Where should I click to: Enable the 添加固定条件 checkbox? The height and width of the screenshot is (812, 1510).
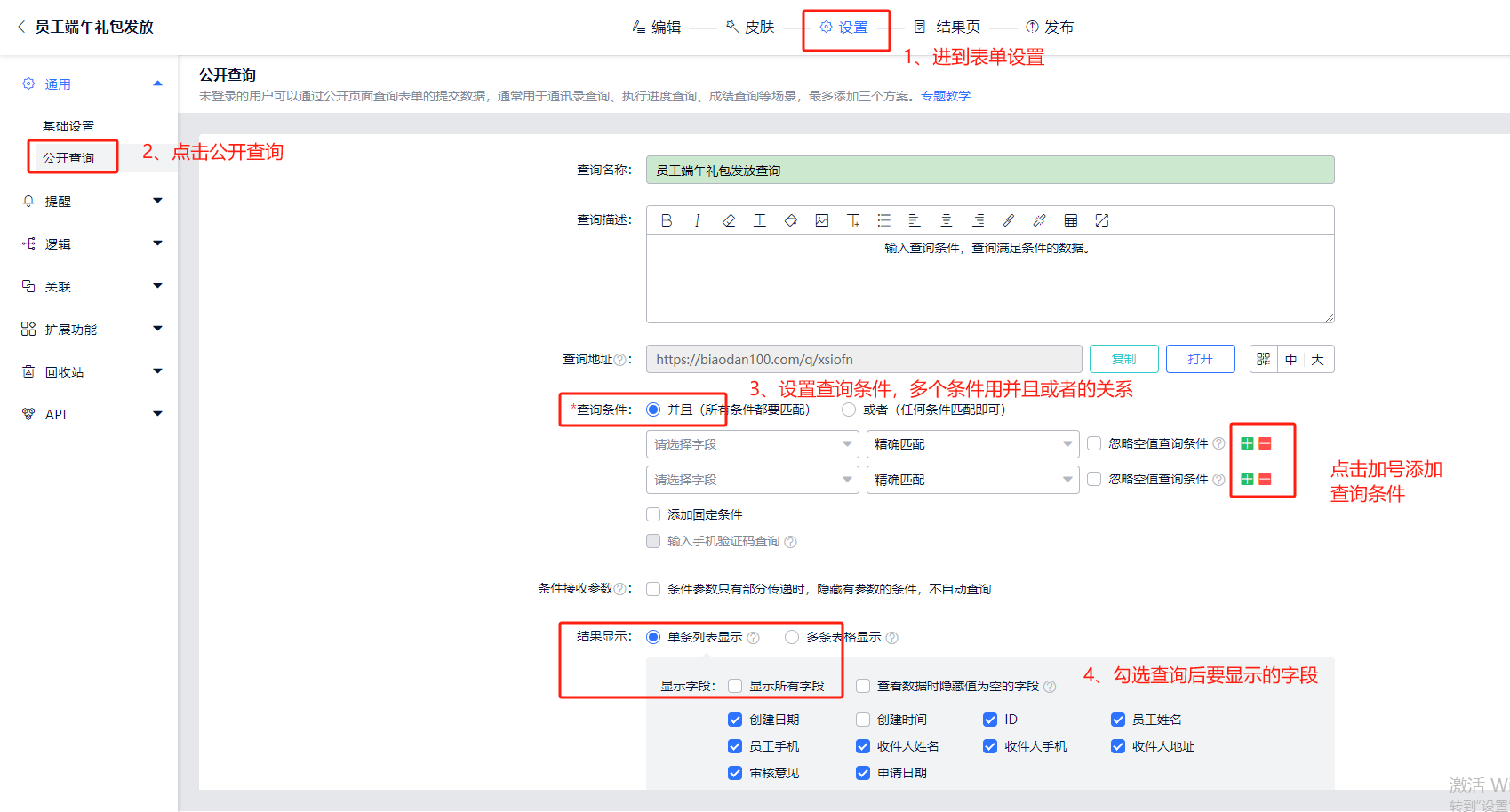point(653,514)
